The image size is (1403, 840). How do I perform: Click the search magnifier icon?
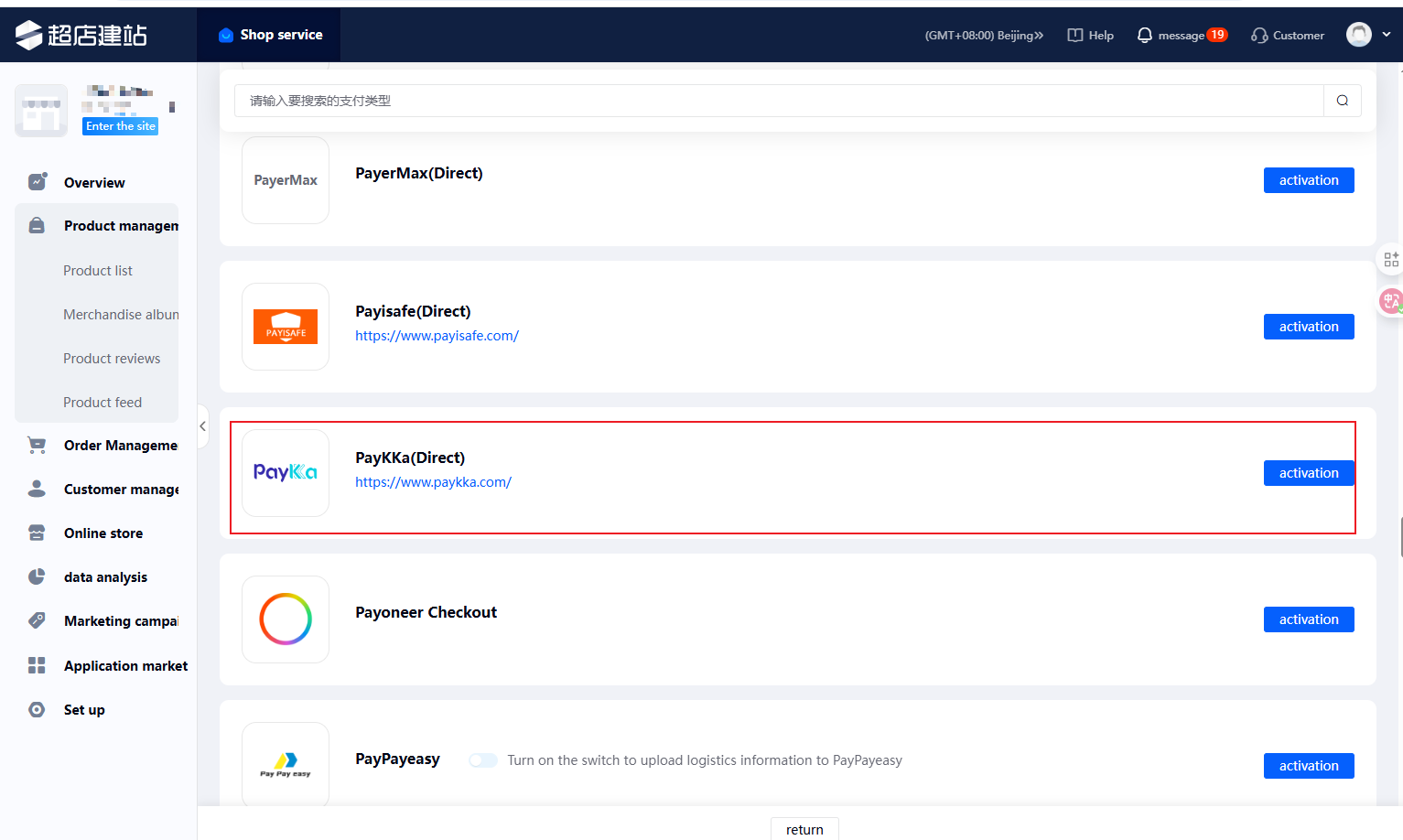(x=1342, y=101)
